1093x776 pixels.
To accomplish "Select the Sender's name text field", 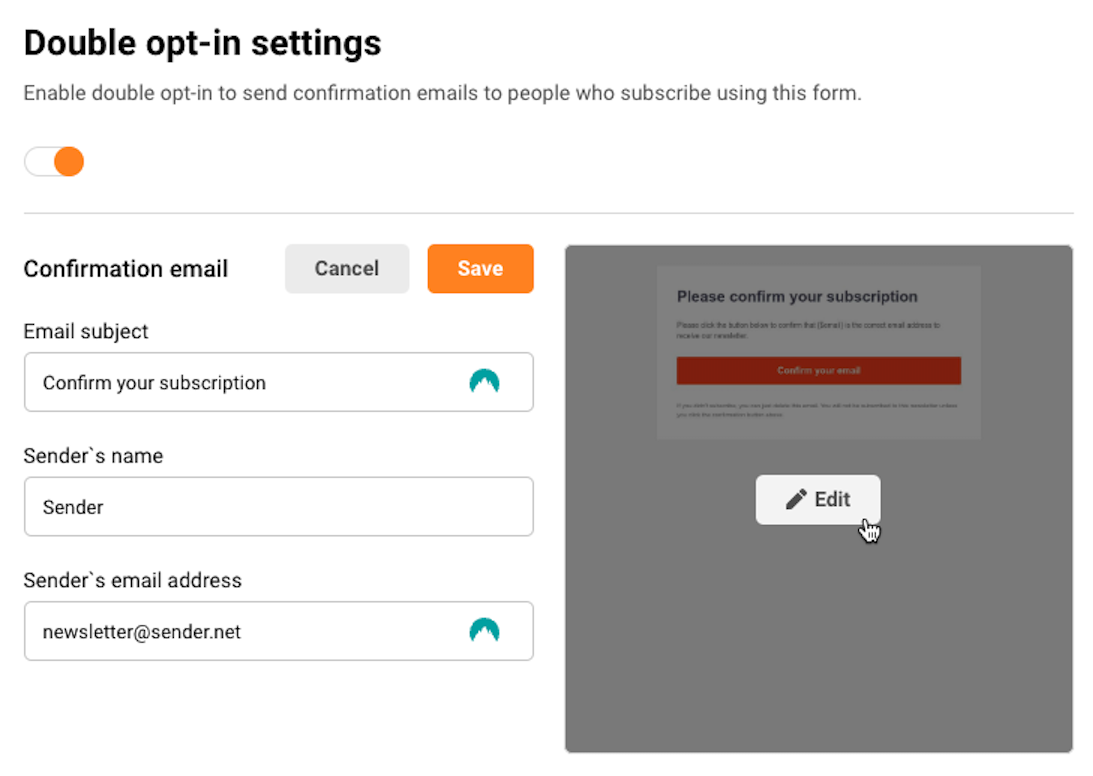I will [x=278, y=507].
